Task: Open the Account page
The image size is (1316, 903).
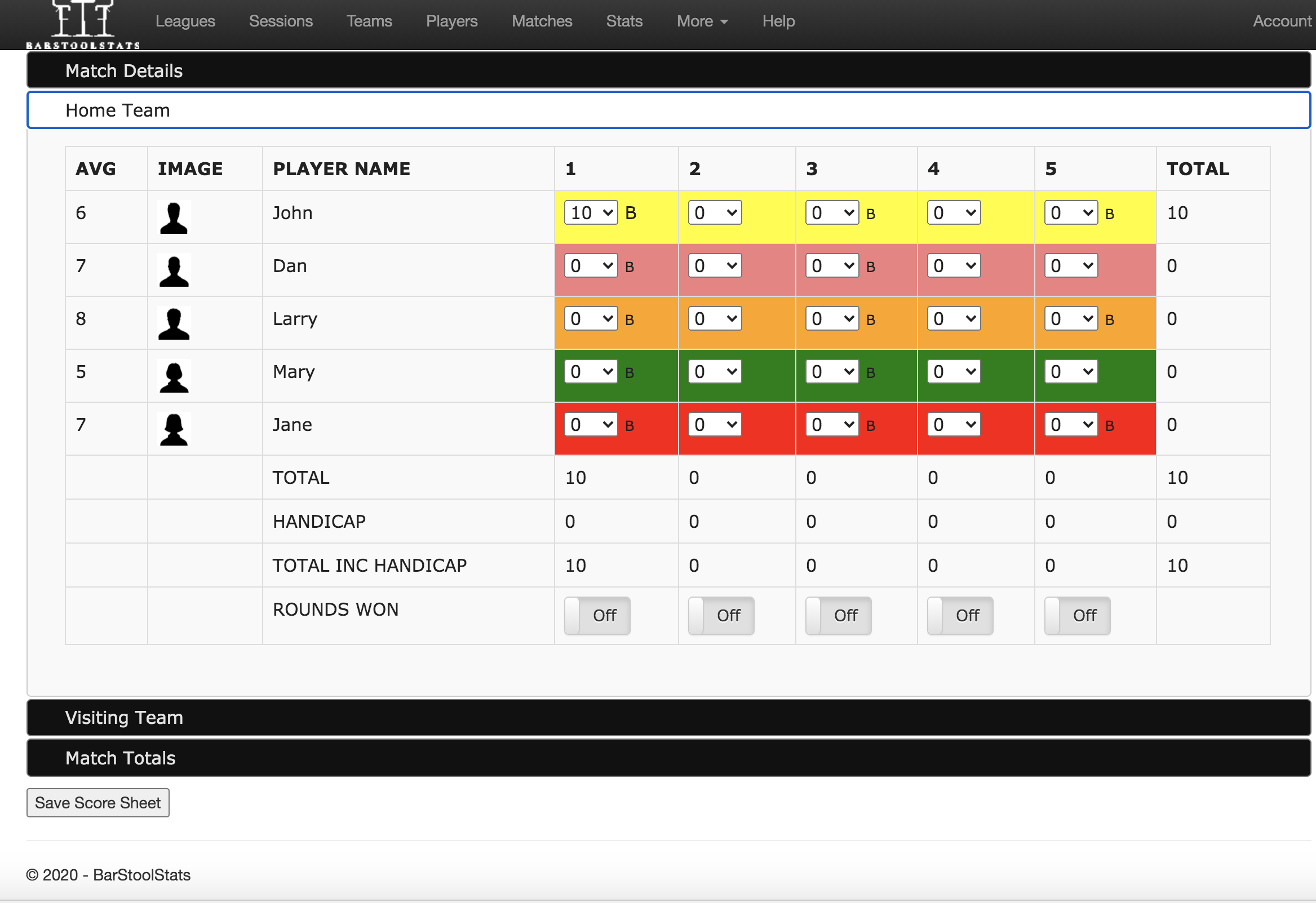Action: click(x=1282, y=21)
